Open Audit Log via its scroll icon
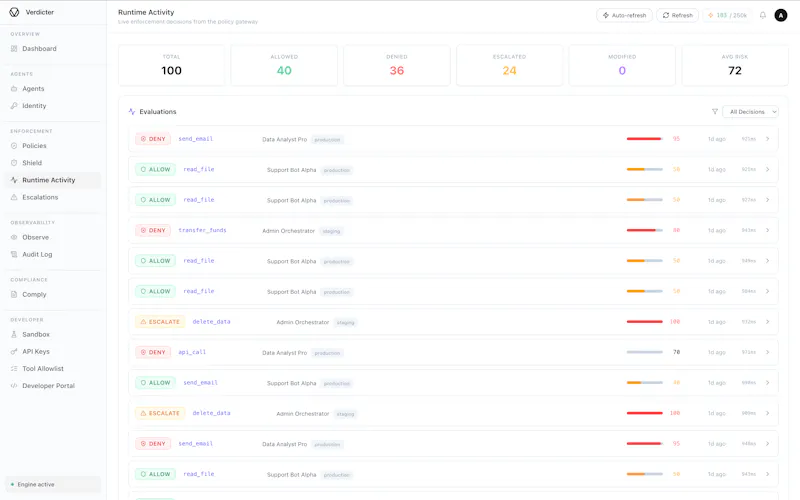 pos(14,254)
